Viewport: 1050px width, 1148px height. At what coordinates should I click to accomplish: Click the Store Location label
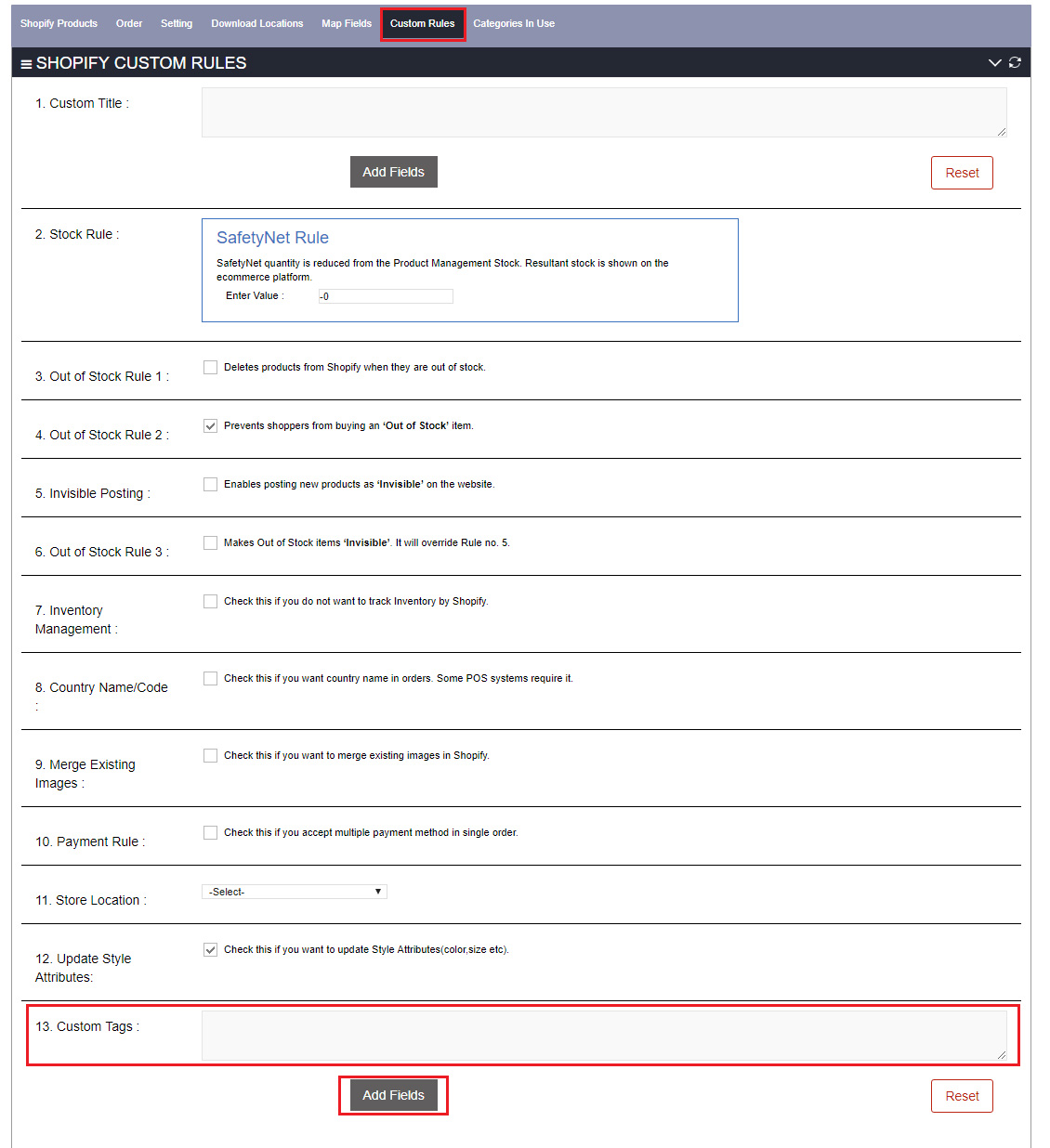click(91, 900)
